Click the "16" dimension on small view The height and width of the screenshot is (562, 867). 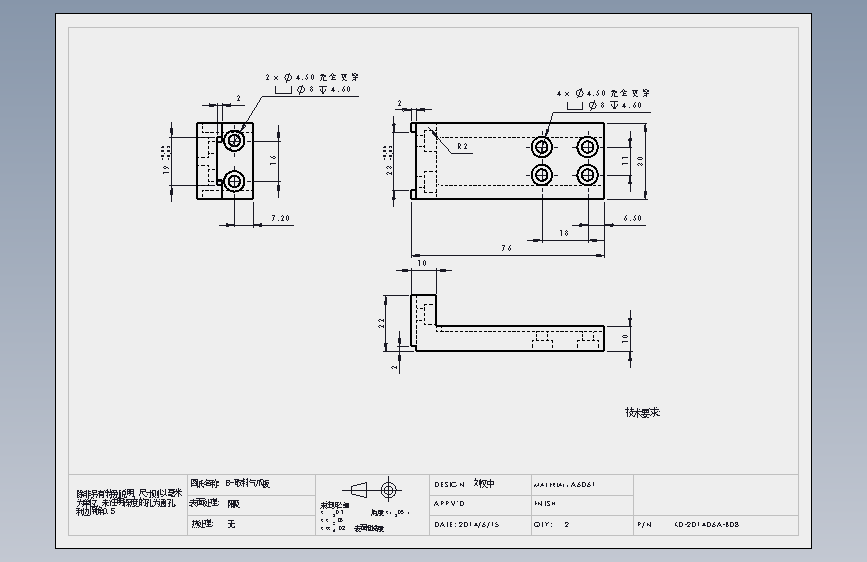pyautogui.click(x=273, y=160)
